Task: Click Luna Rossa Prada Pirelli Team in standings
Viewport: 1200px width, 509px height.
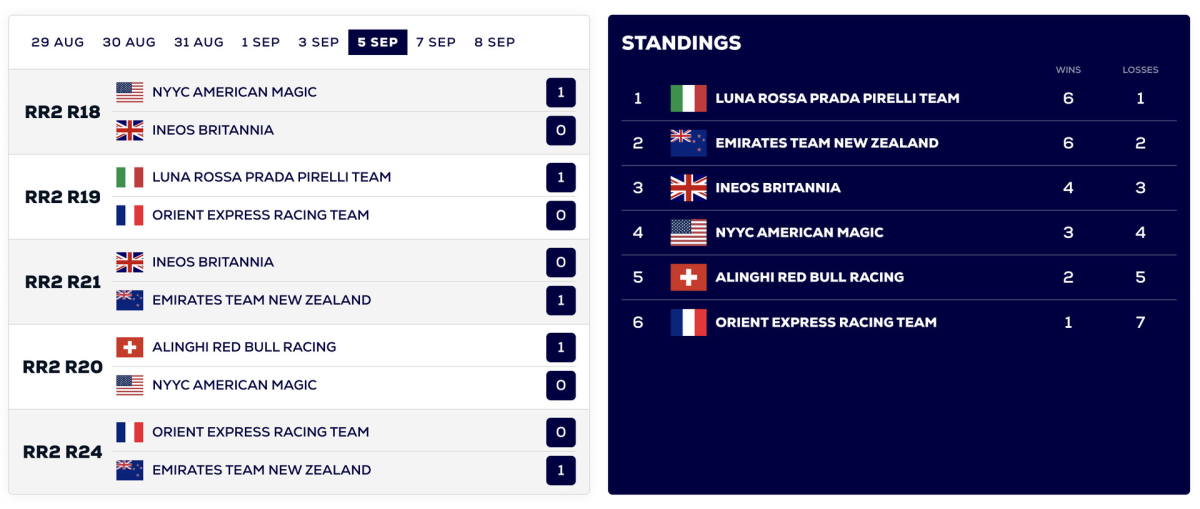Action: pyautogui.click(x=837, y=98)
